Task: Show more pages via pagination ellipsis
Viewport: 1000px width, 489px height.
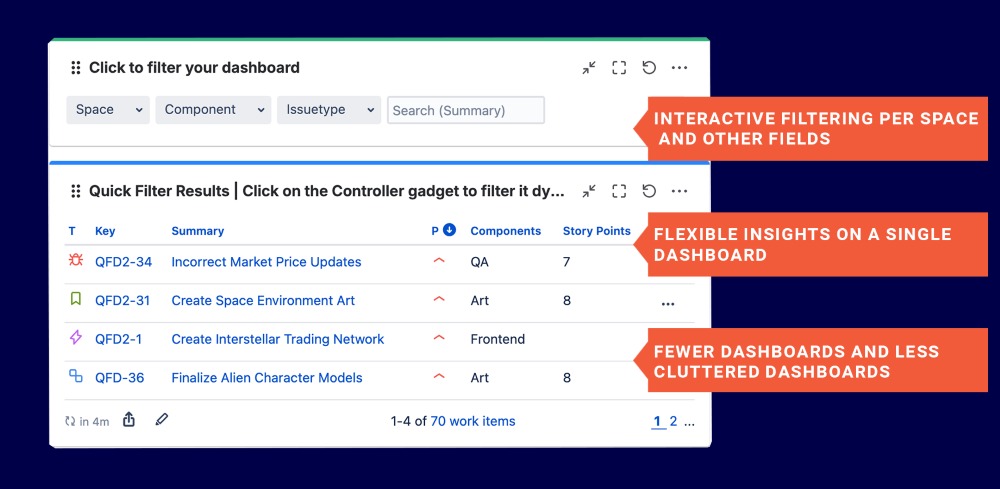Action: (x=689, y=423)
